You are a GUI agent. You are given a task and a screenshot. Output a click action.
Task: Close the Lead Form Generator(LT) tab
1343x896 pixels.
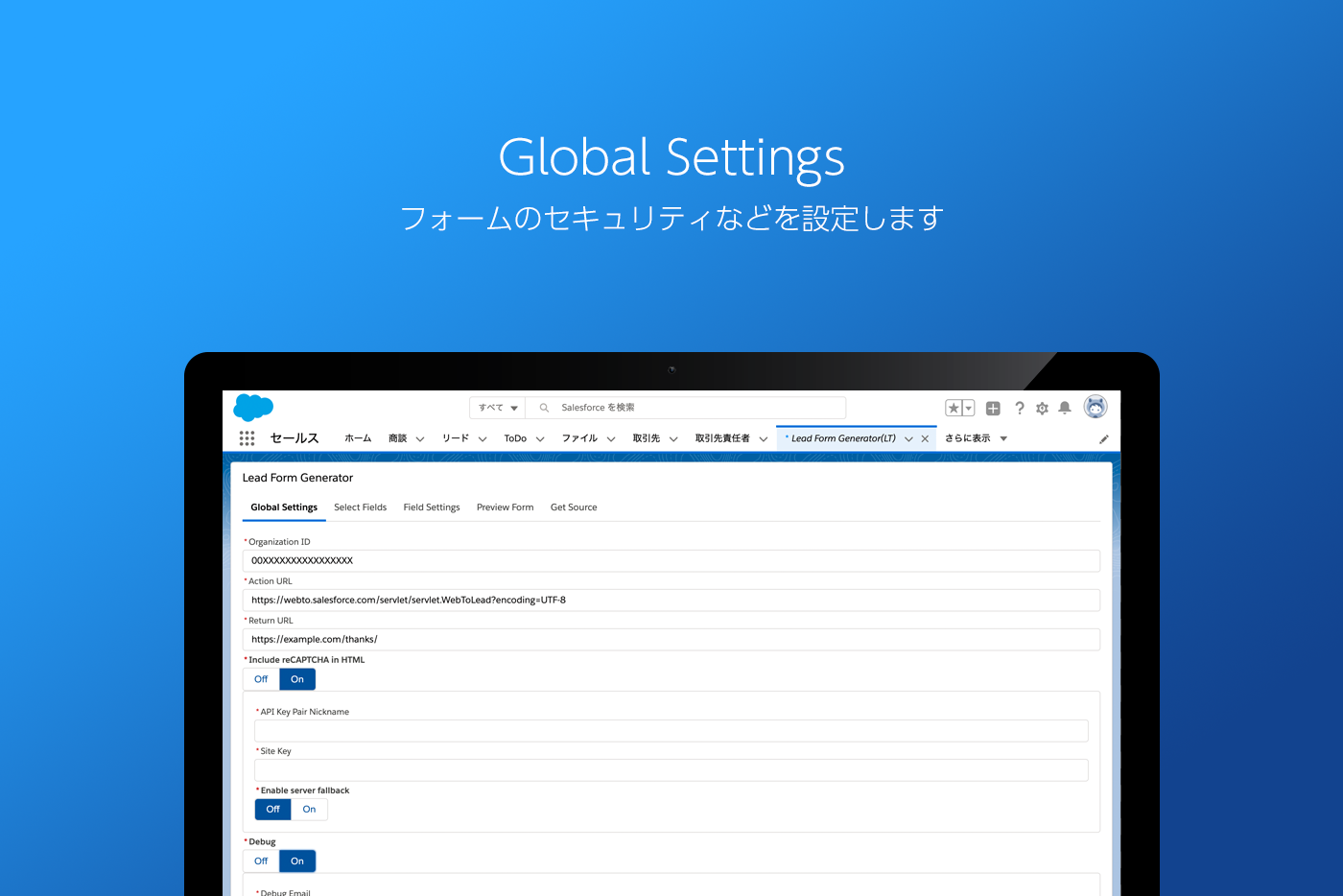click(x=925, y=438)
